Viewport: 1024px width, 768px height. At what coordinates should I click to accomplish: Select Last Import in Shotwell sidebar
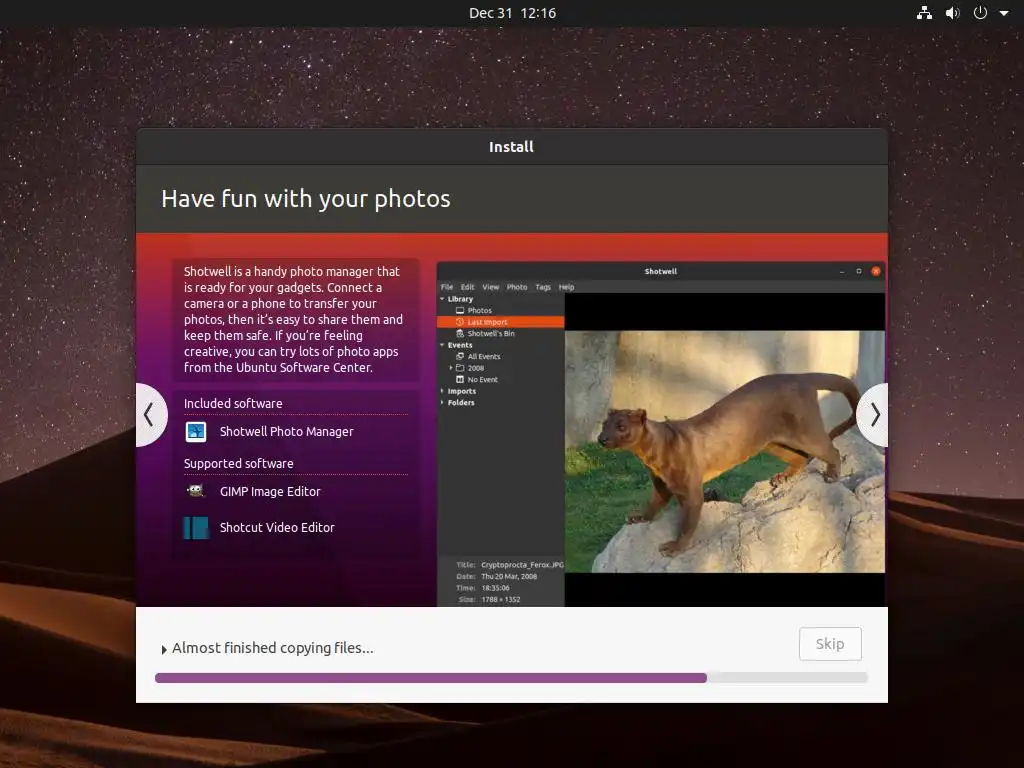500,322
